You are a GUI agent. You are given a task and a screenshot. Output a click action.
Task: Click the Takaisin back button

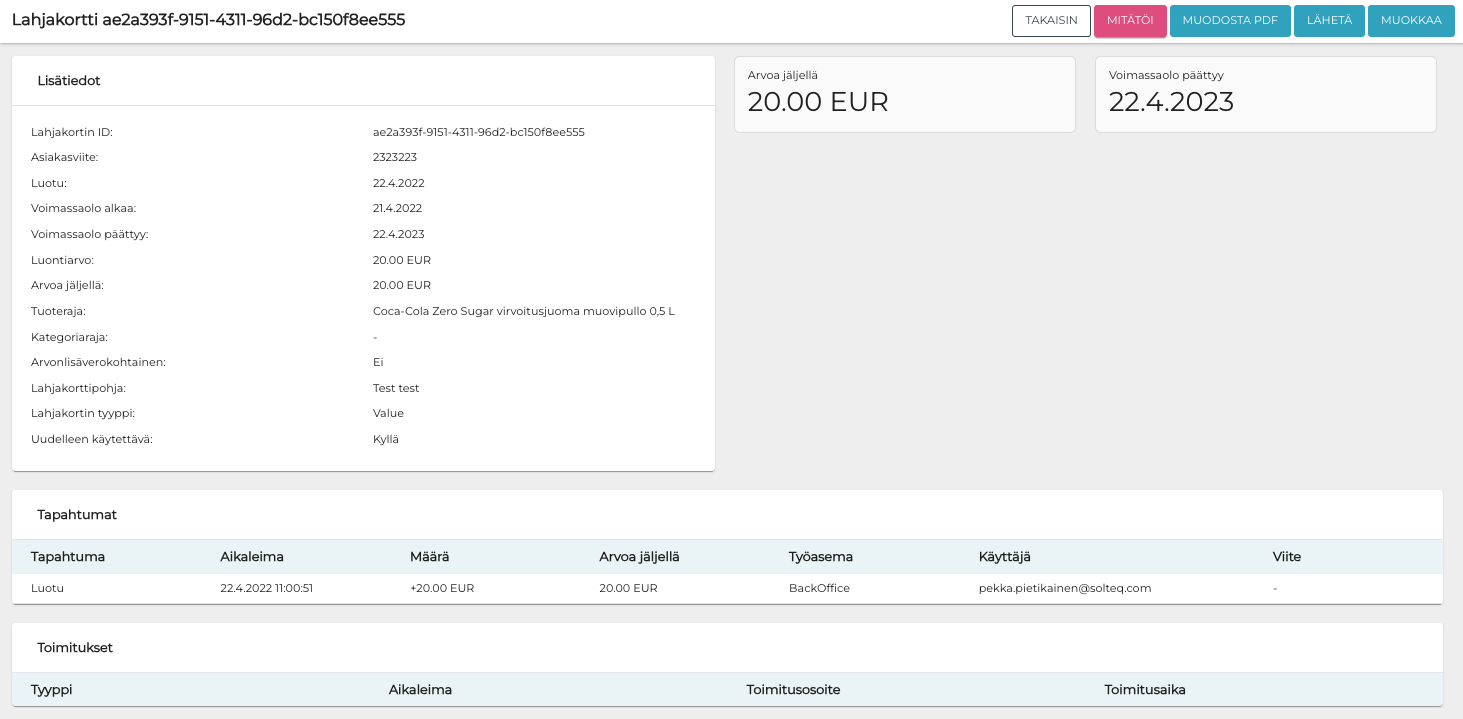pos(1051,21)
